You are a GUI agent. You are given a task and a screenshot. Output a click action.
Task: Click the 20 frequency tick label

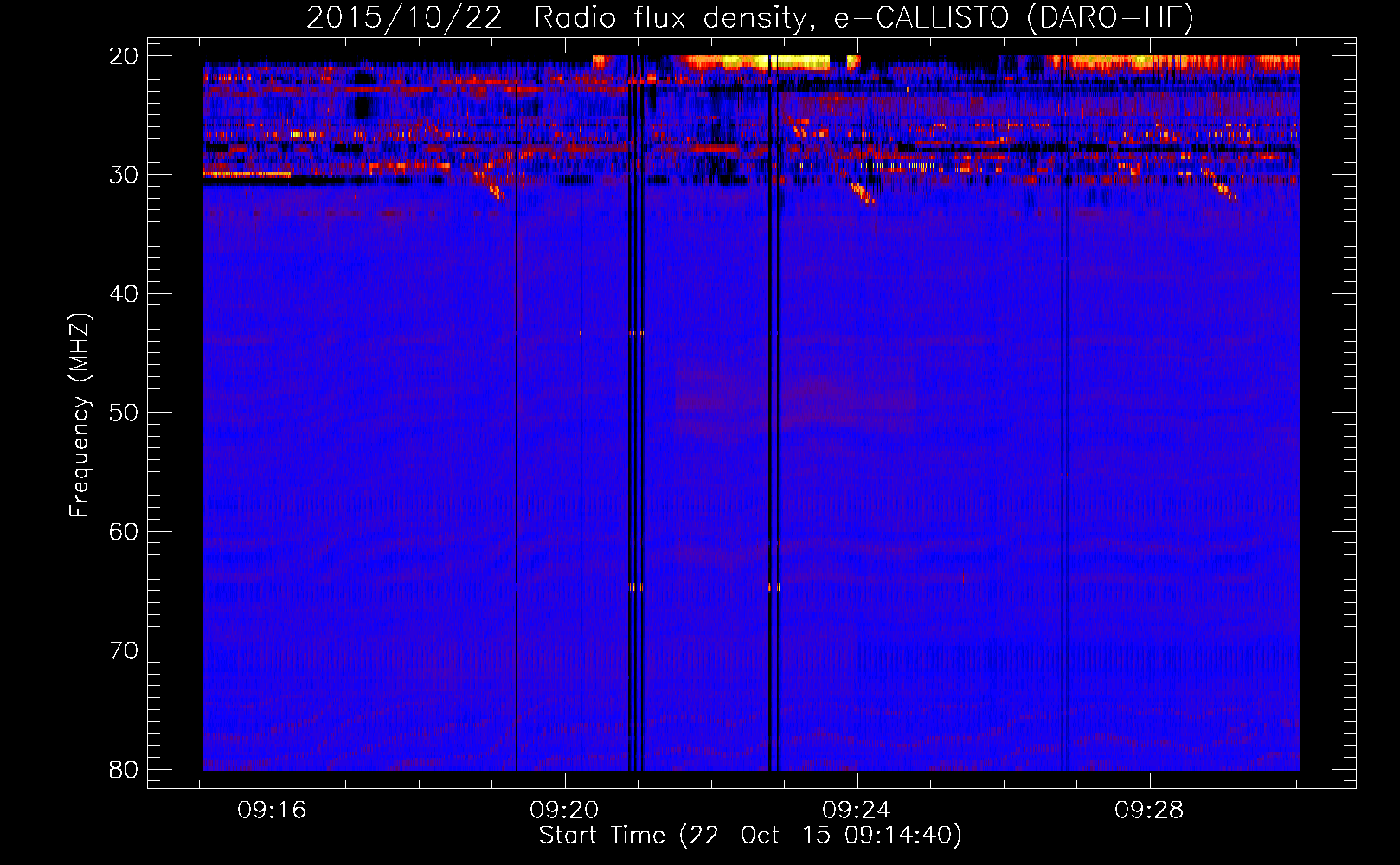(124, 56)
